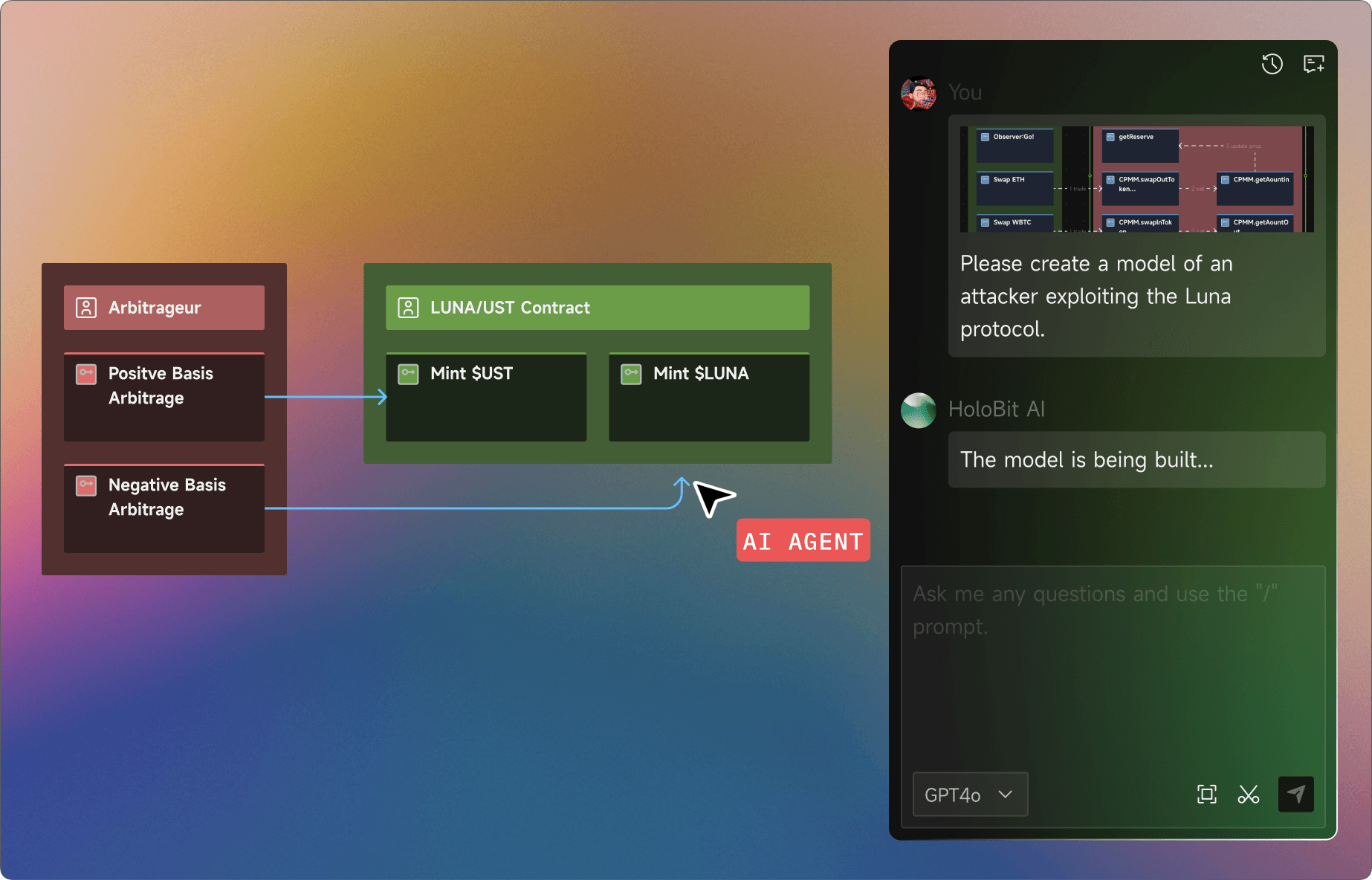Open the GPT4o model dropdown

[969, 795]
